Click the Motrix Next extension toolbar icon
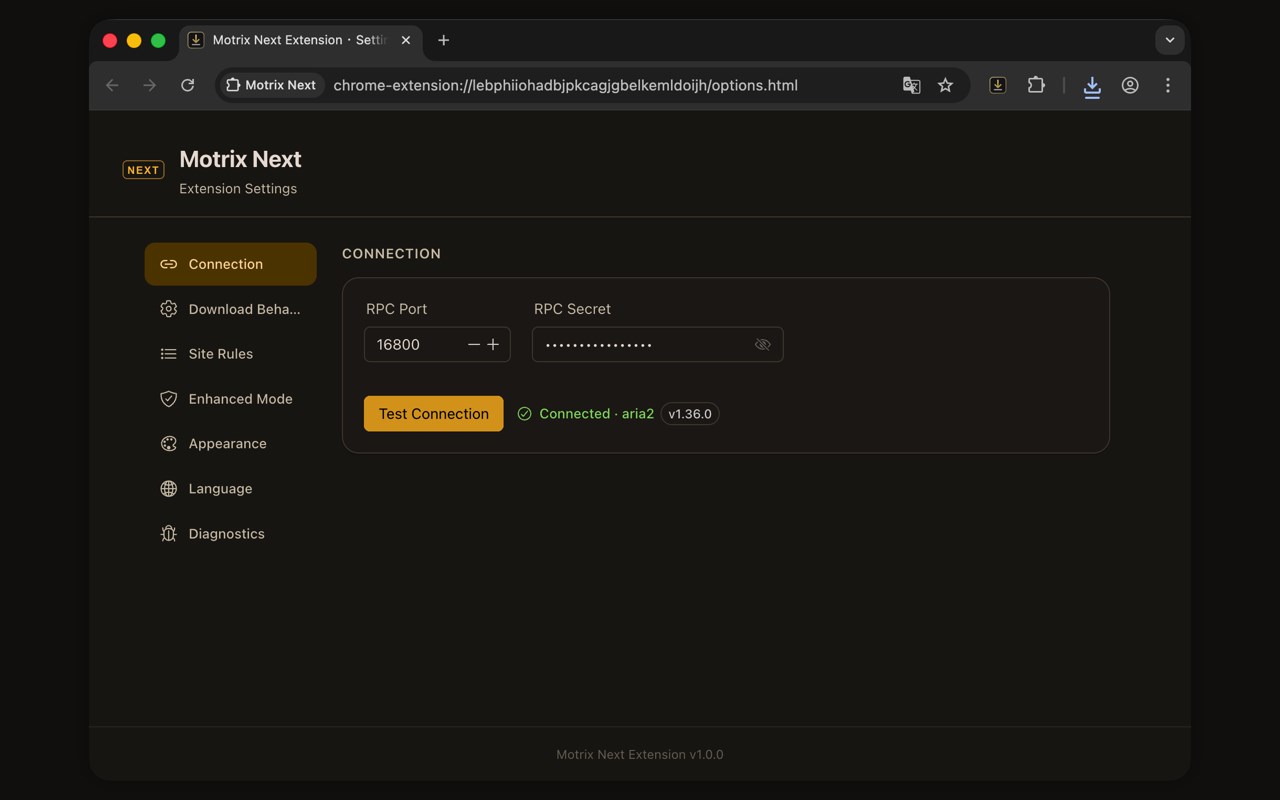Image resolution: width=1280 pixels, height=800 pixels. 997,85
